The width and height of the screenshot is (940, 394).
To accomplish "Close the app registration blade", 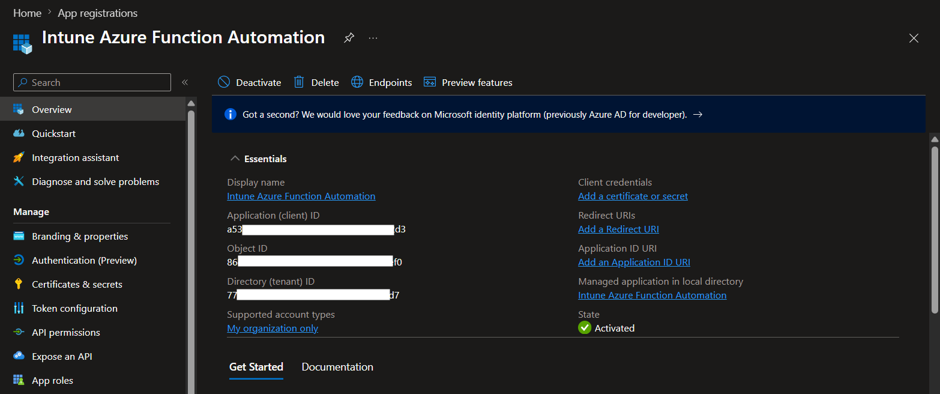I will (x=914, y=38).
